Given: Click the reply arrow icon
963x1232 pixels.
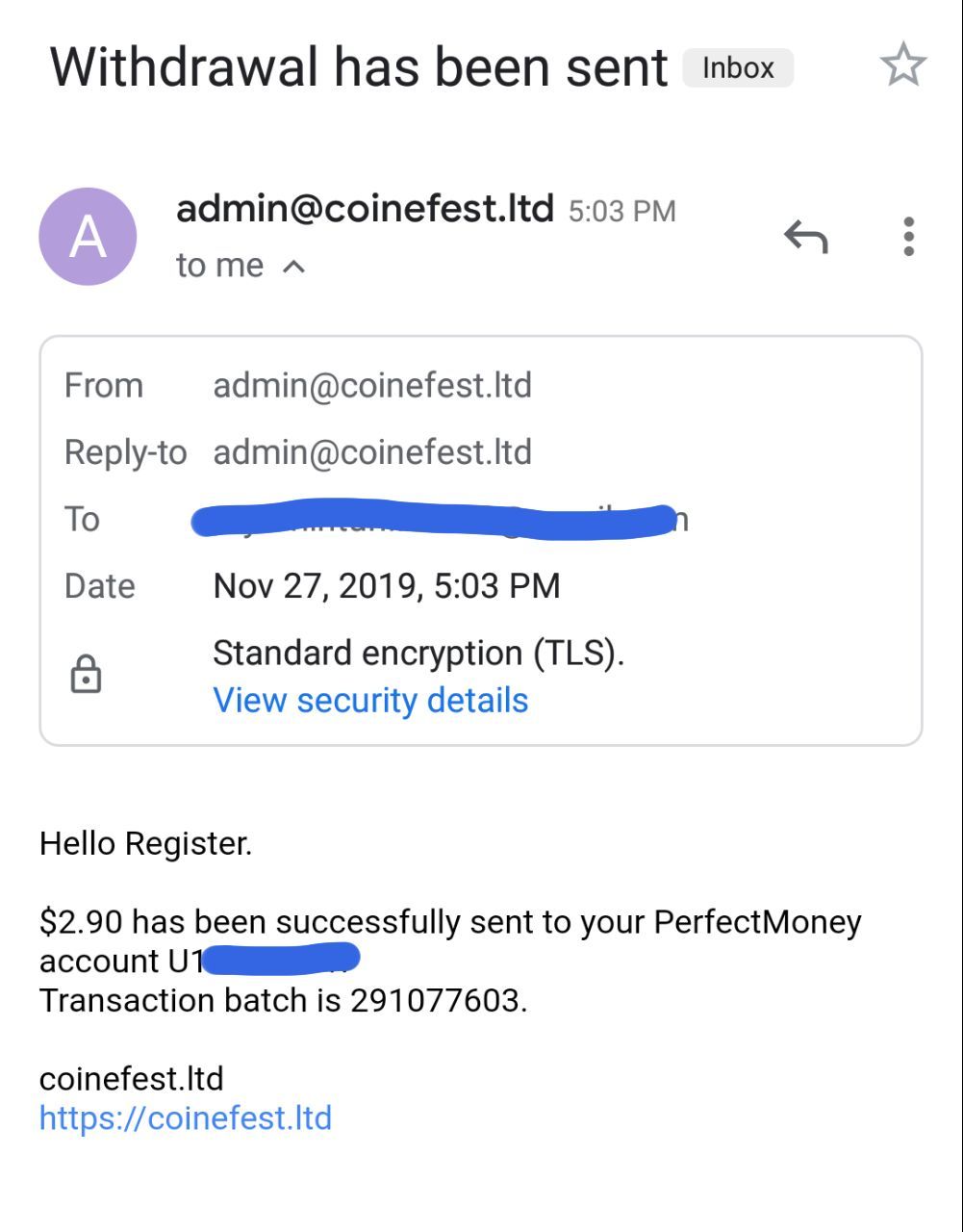Looking at the screenshot, I should (806, 236).
